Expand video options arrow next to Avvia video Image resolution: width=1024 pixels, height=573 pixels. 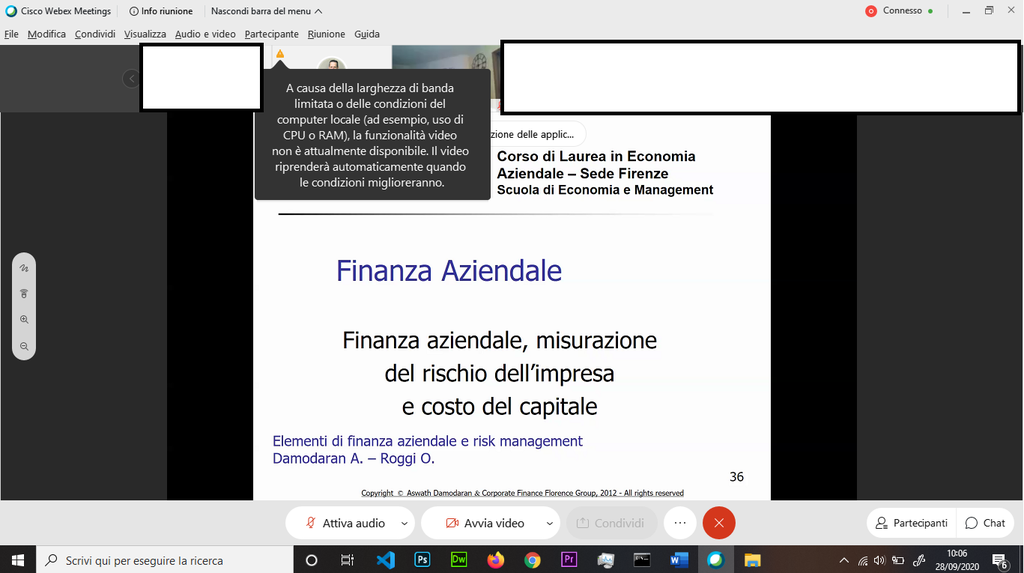(x=549, y=523)
